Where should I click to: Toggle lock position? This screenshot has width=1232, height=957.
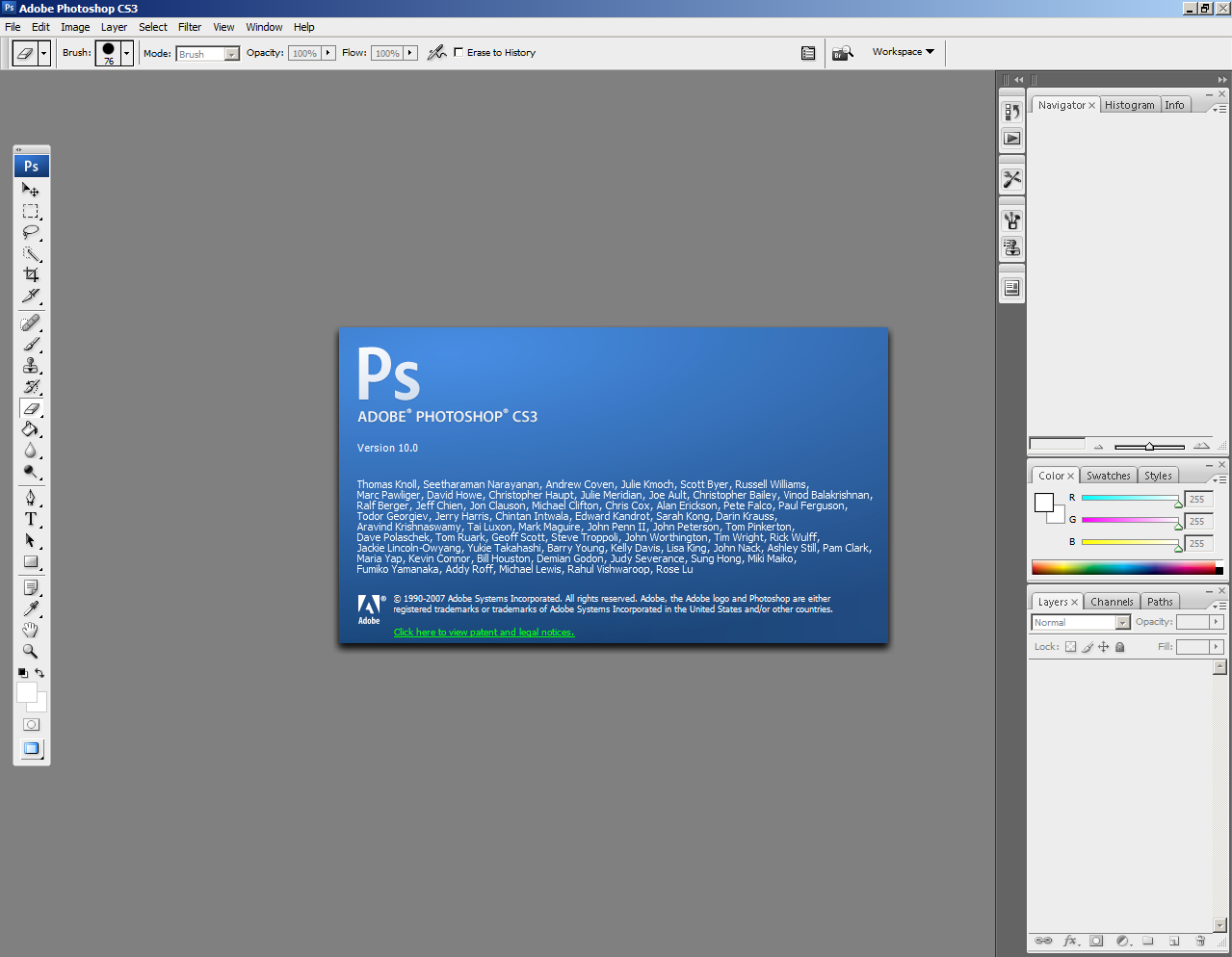click(x=1104, y=647)
